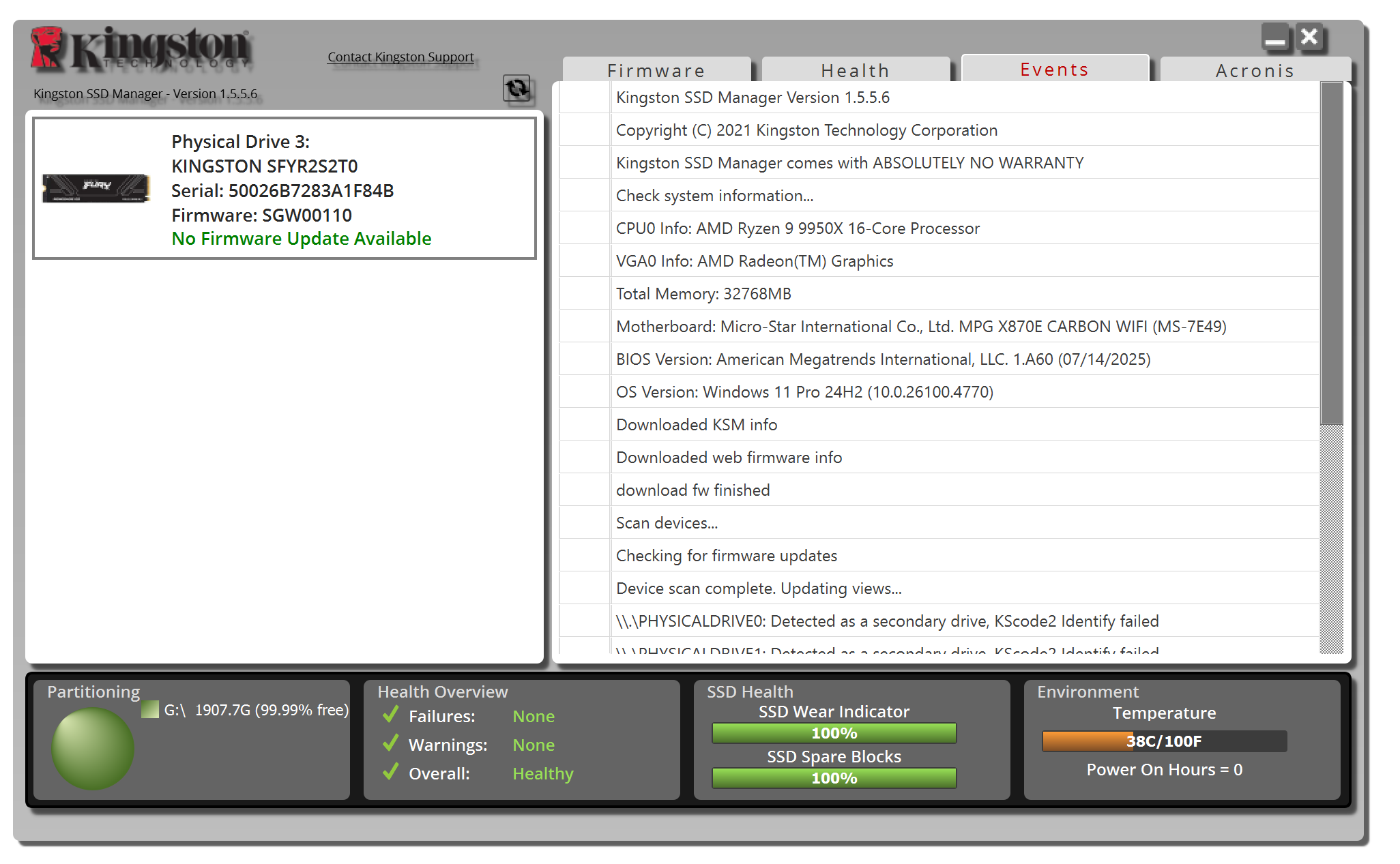Switch to the Firmware tab
The width and height of the screenshot is (1400, 864).
click(x=656, y=70)
